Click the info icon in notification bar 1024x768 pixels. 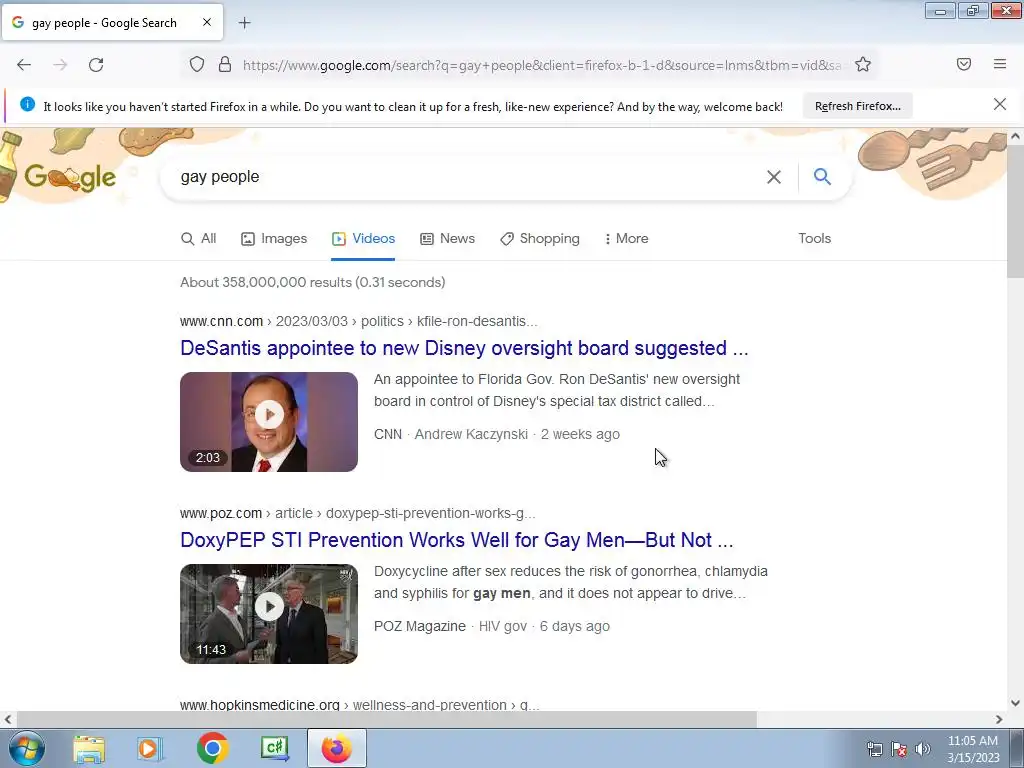pyautogui.click(x=27, y=104)
